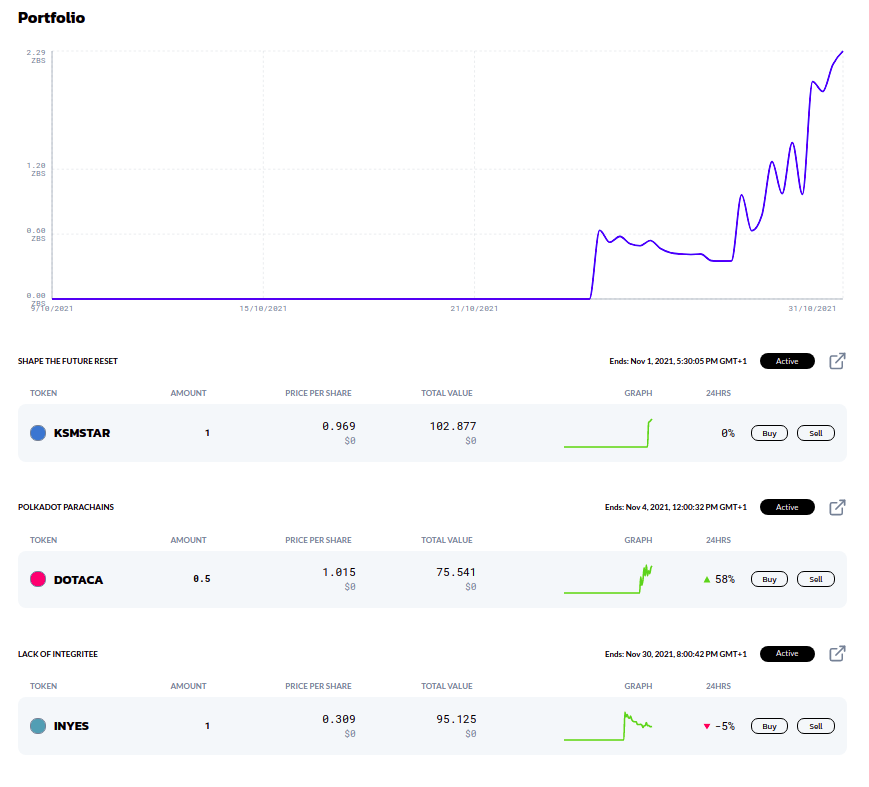Viewport: 869px width, 787px height.
Task: Click the SHAPE THE FUTURE RESET market title
Action: pyautogui.click(x=68, y=361)
